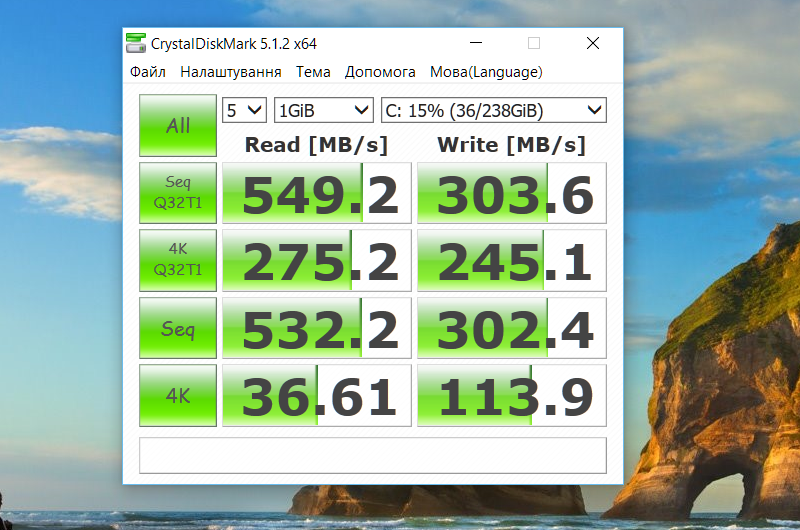The width and height of the screenshot is (800, 530).
Task: Click the 4K write result 113.9
Action: pyautogui.click(x=512, y=395)
